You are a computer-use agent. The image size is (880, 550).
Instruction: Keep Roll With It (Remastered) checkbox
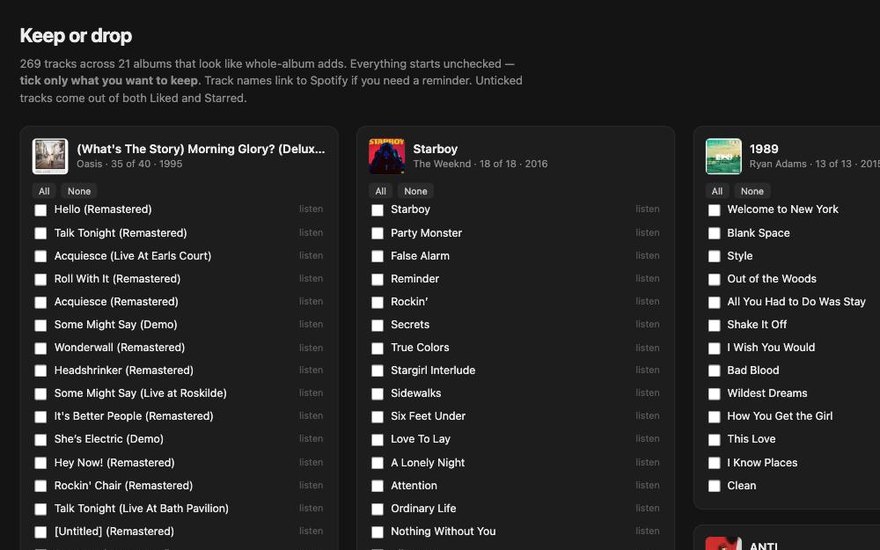pos(40,279)
